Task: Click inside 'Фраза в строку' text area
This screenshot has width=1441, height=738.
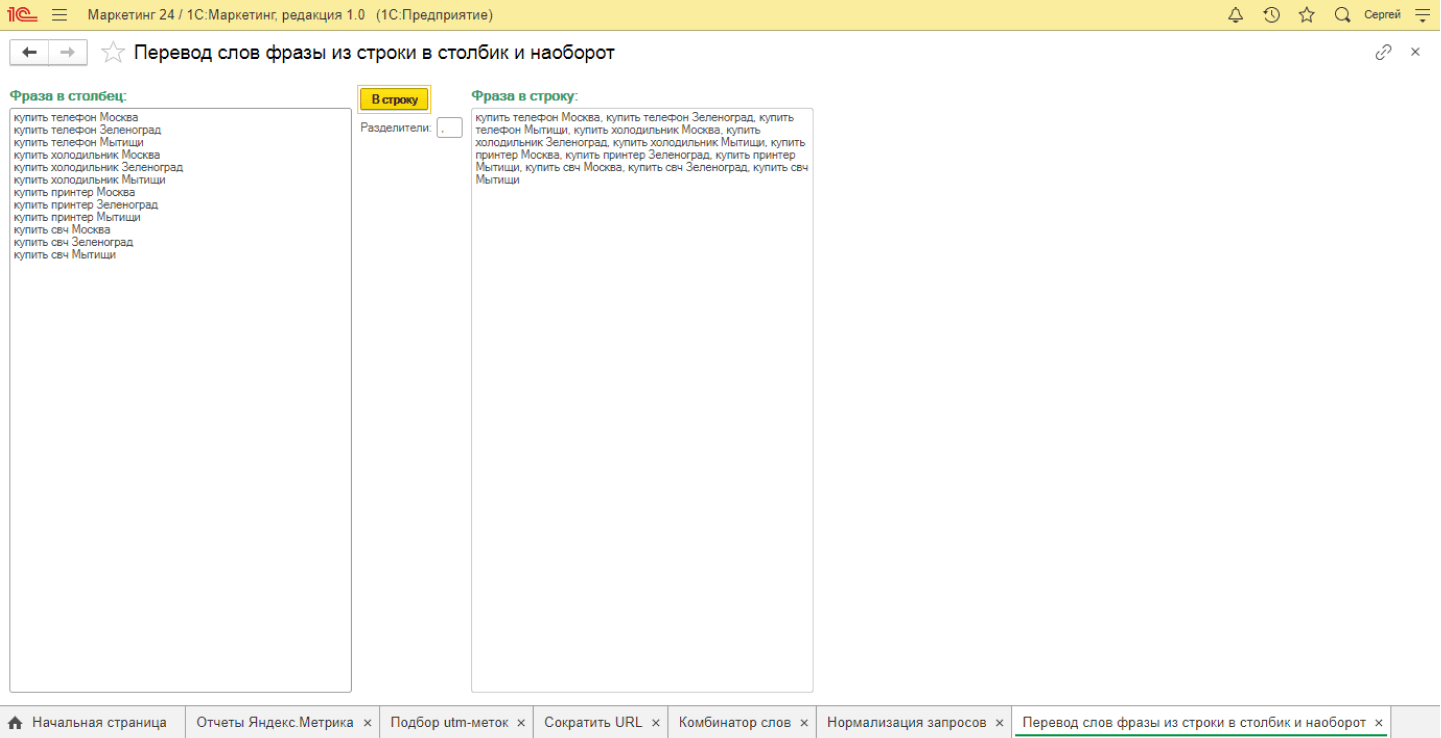Action: [x=641, y=450]
